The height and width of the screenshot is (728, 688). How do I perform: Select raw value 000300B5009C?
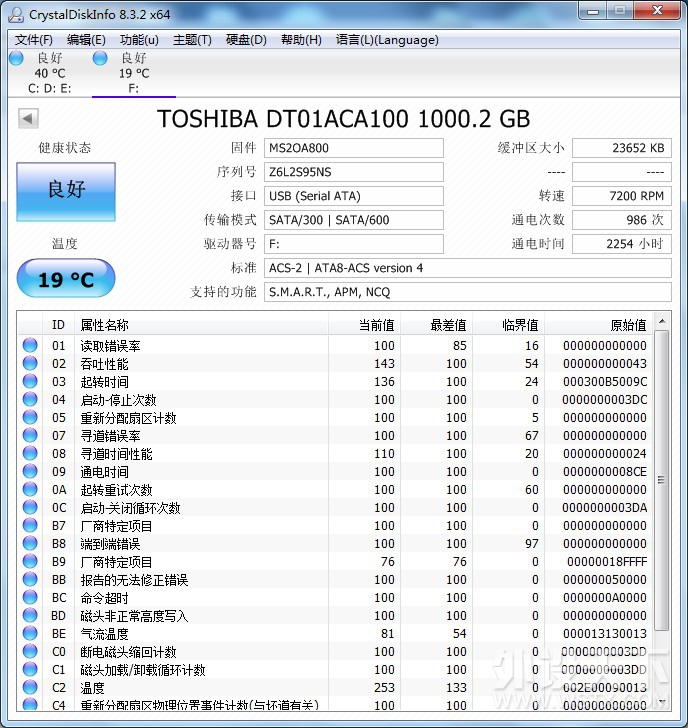[x=605, y=382]
